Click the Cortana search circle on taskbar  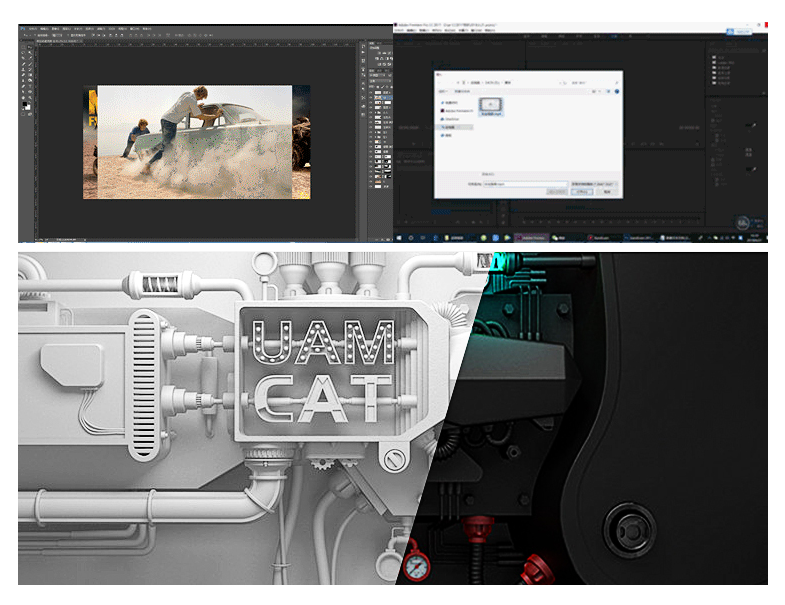tap(411, 238)
